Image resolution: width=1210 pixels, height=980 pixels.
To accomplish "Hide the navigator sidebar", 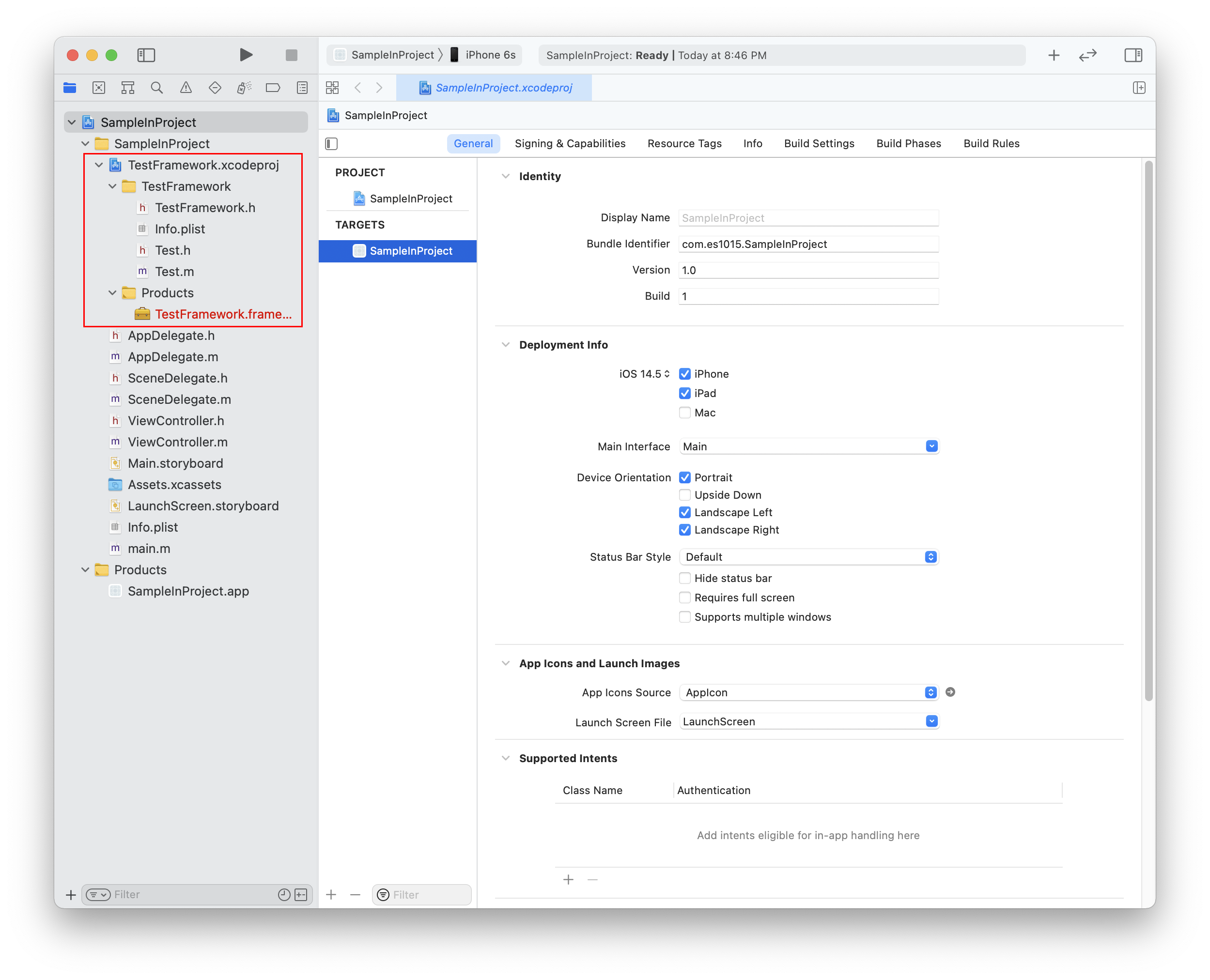I will click(146, 55).
